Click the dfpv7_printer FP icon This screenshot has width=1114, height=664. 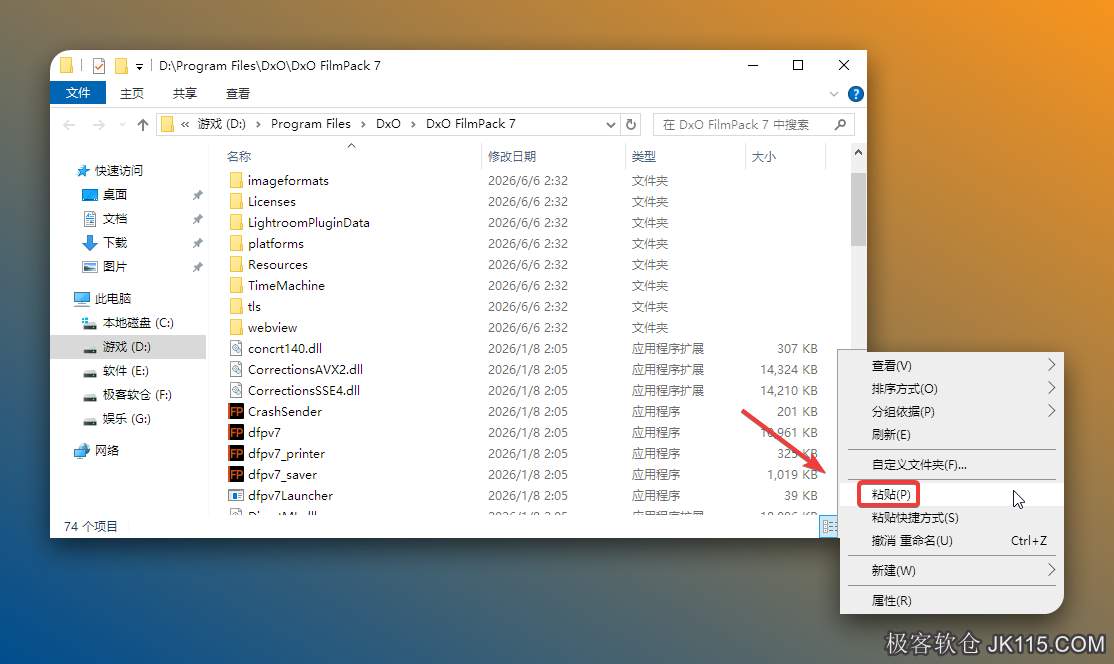pyautogui.click(x=236, y=453)
